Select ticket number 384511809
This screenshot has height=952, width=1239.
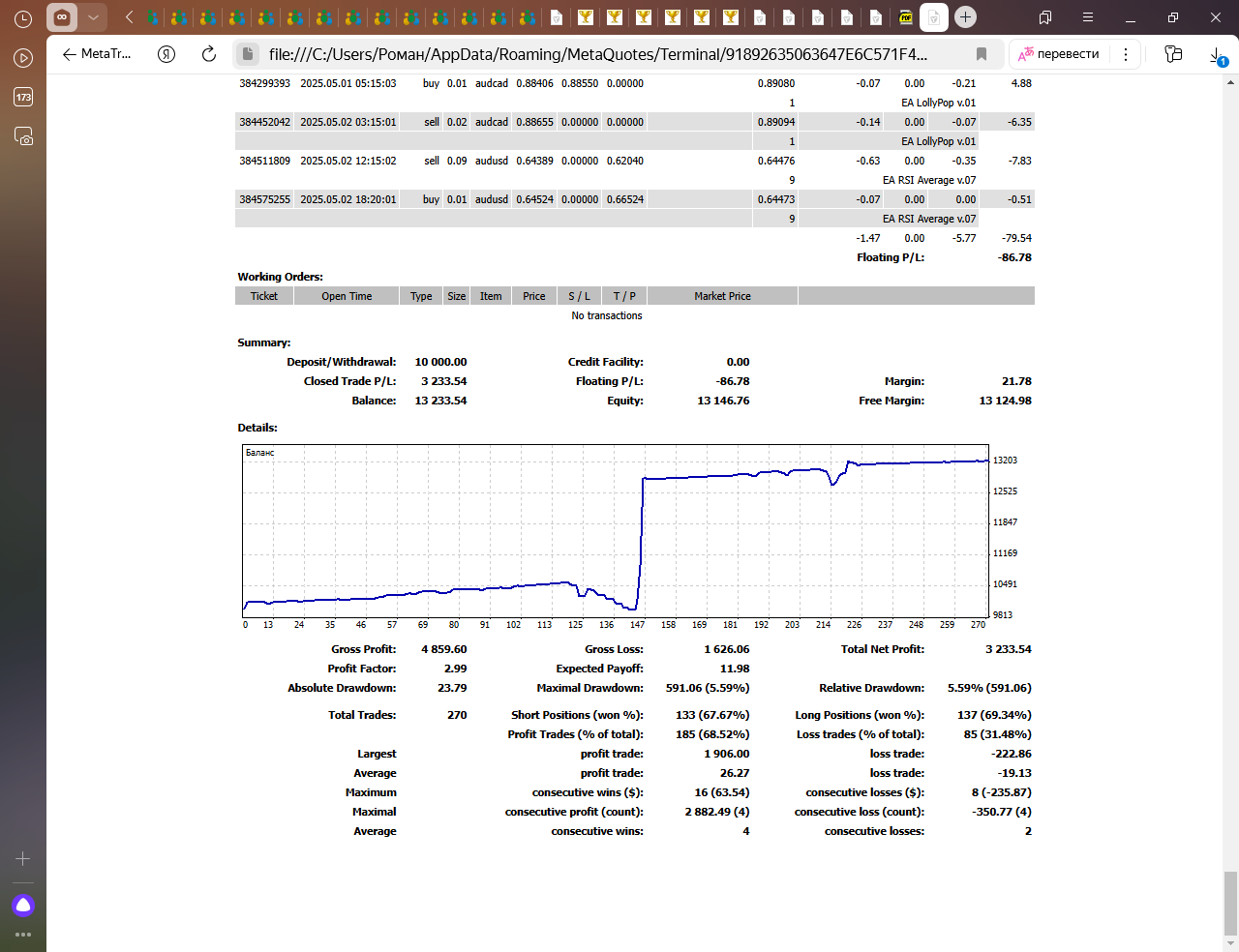click(x=265, y=161)
